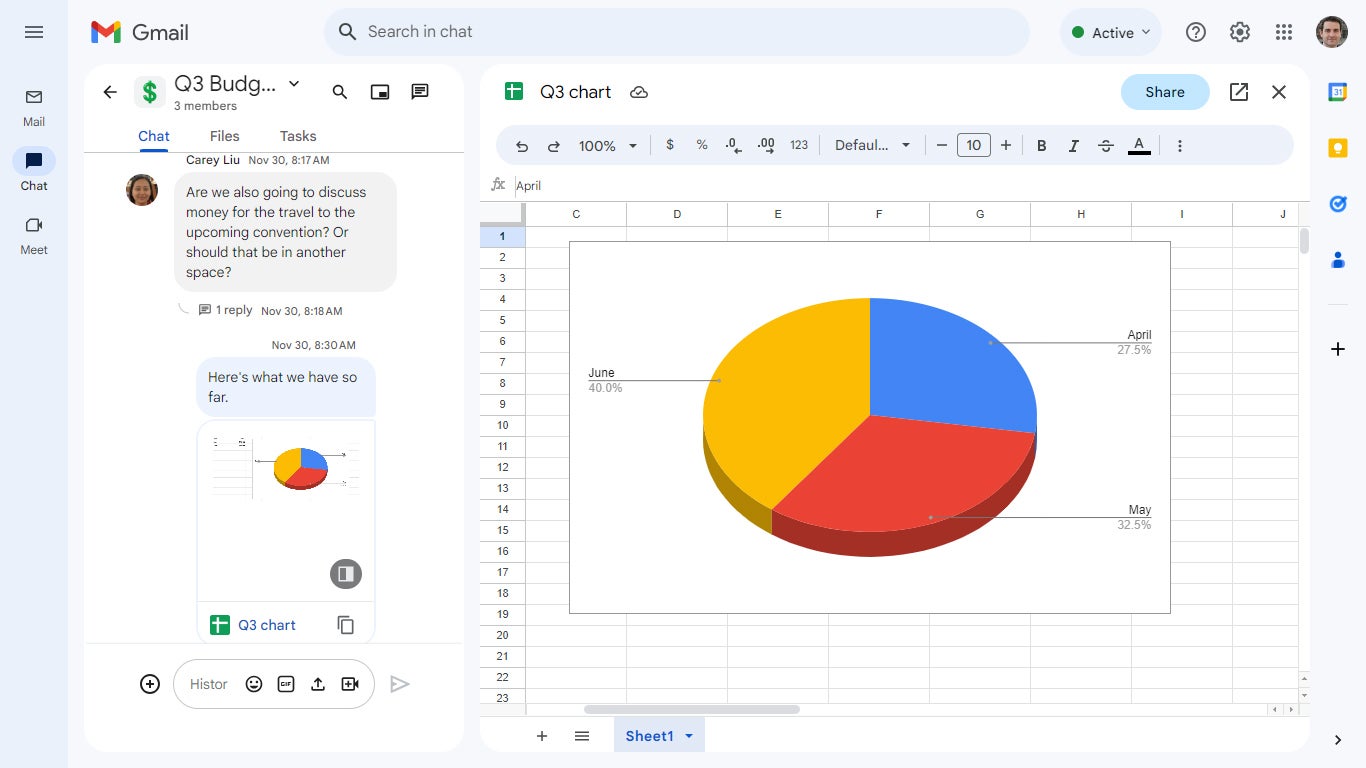Focus the Search in chat box
This screenshot has height=768, width=1366.
tap(676, 32)
